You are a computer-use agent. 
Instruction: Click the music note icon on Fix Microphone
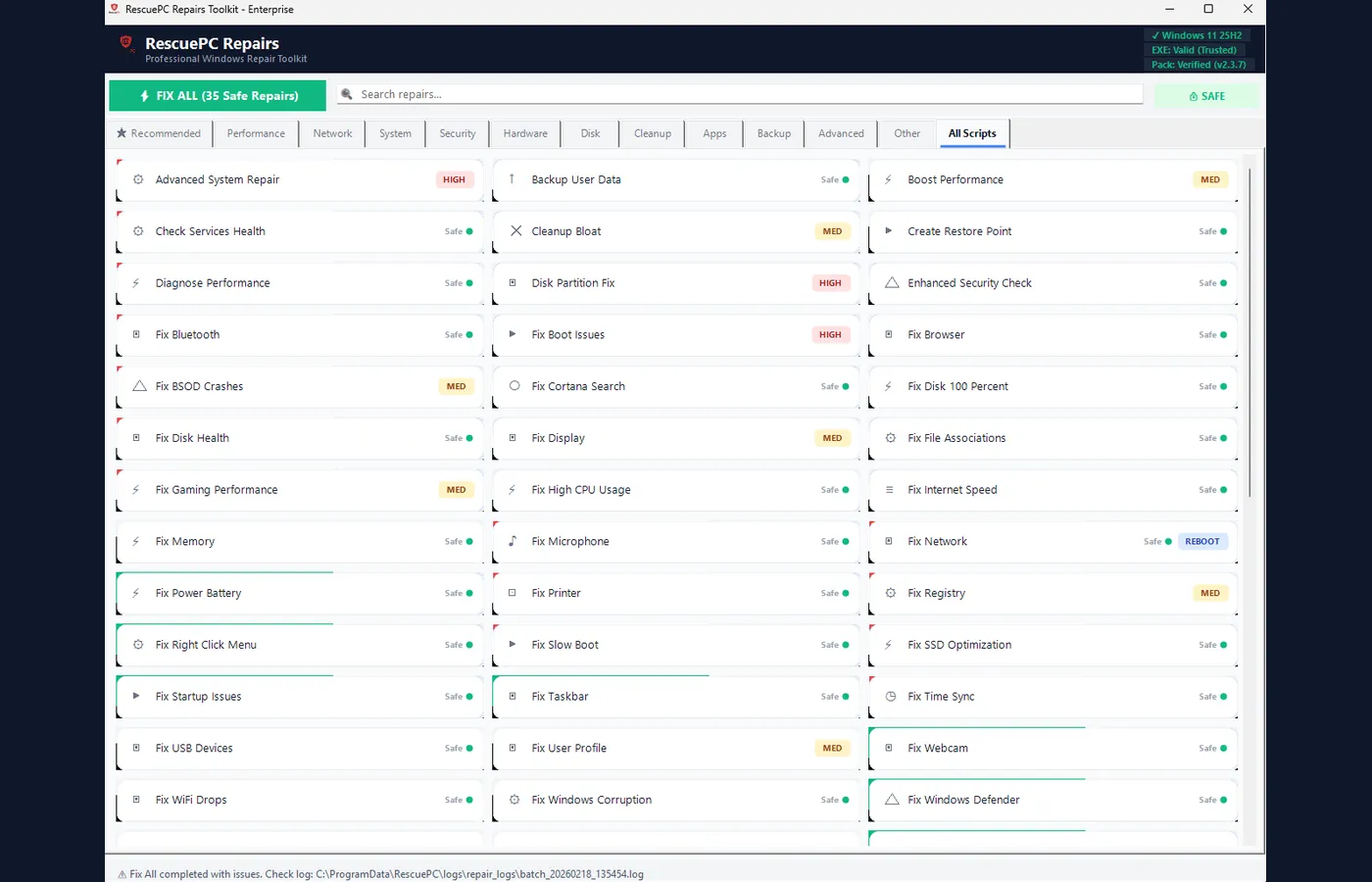(513, 541)
